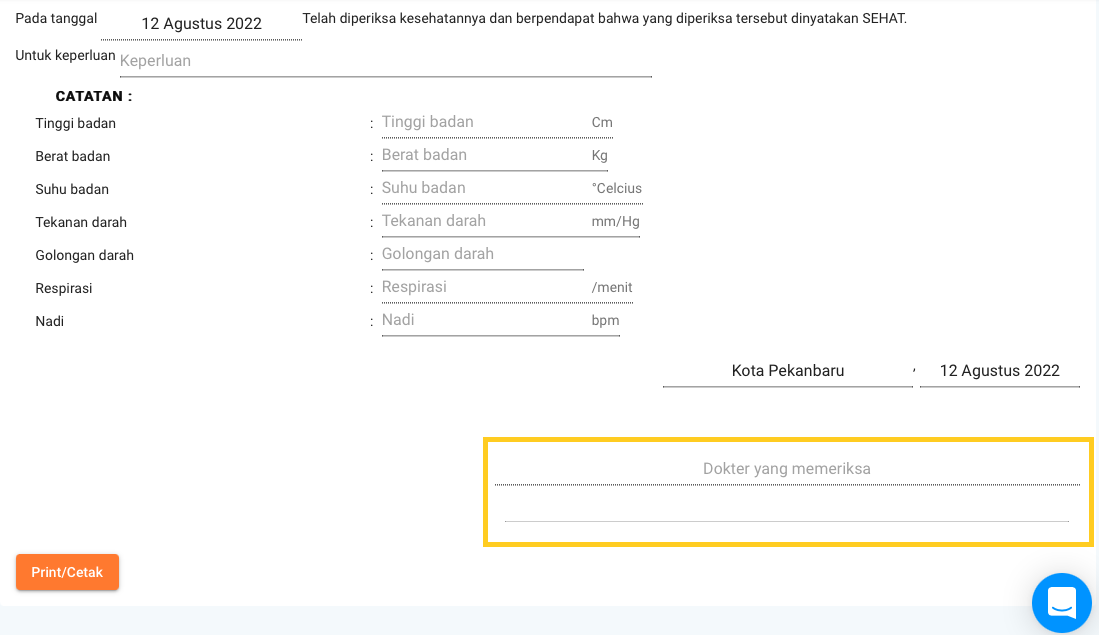Click the Berat badan input field

point(484,155)
